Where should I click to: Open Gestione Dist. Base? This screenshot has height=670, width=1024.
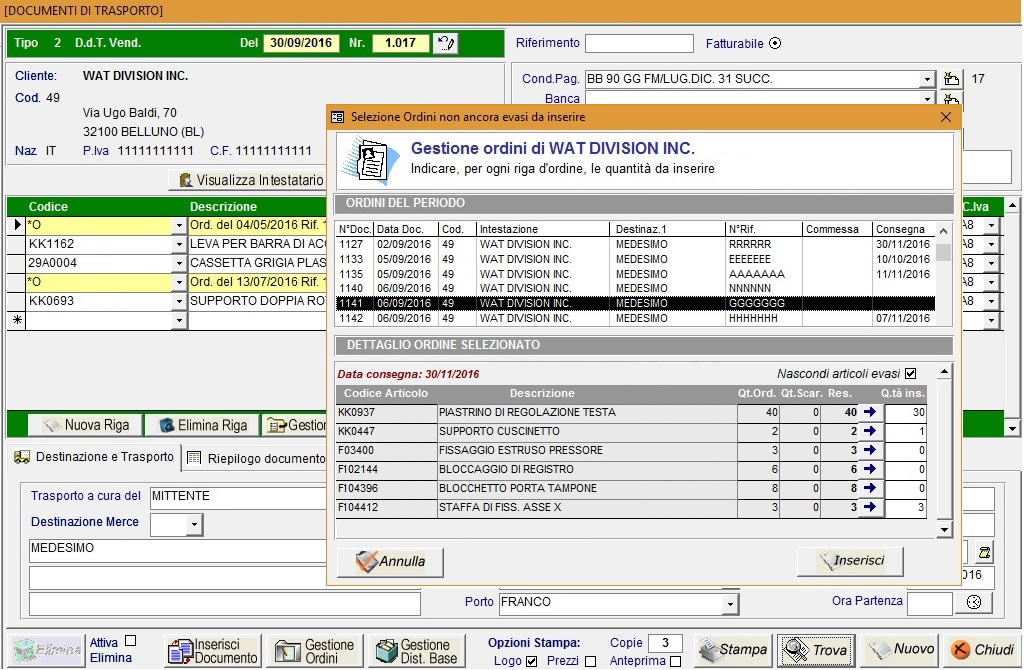tap(417, 651)
